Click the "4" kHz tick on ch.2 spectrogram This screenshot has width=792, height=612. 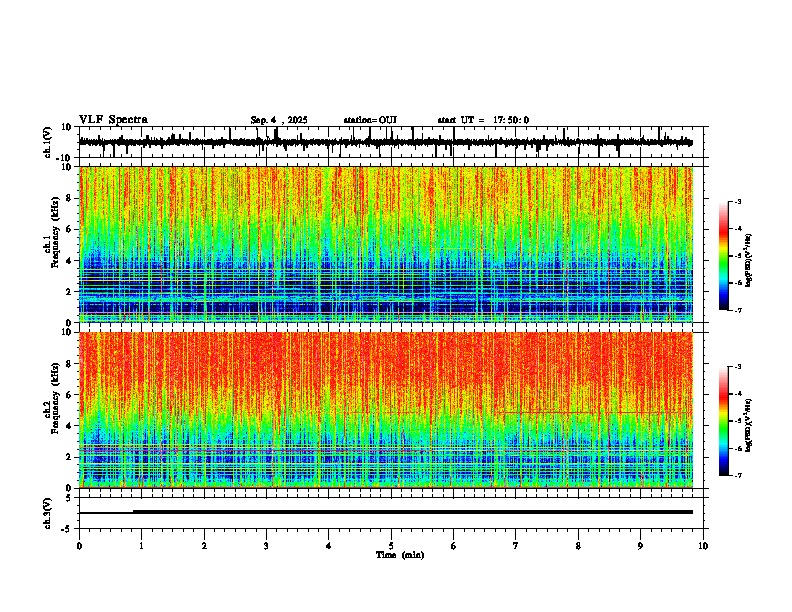70,426
